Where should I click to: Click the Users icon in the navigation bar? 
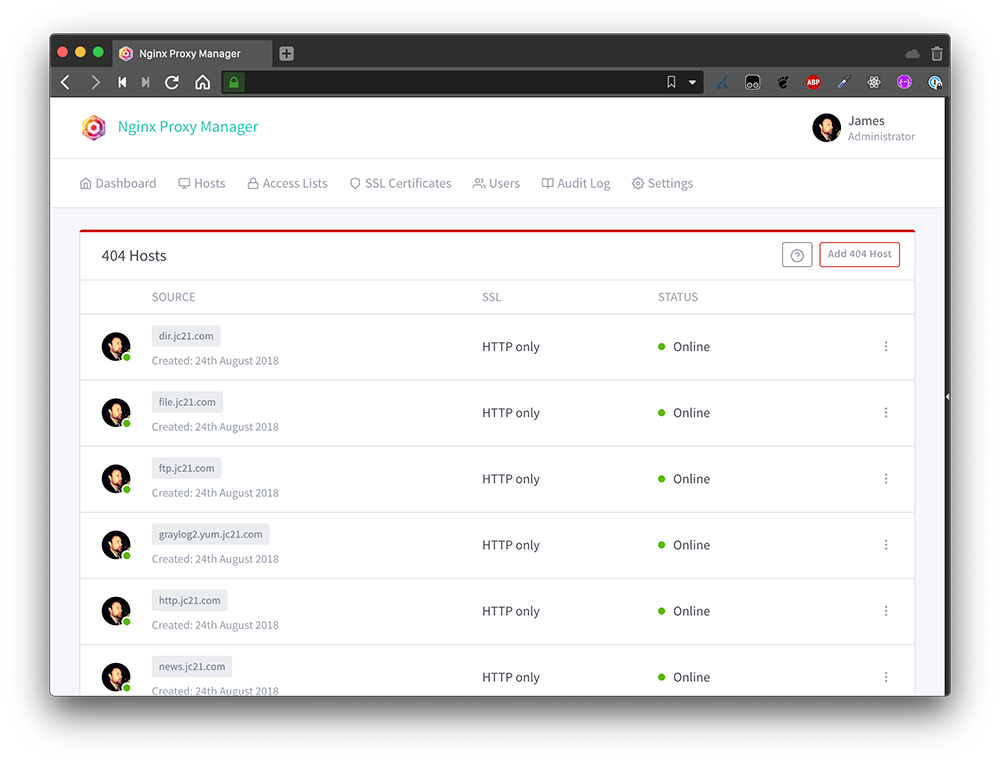click(x=480, y=183)
